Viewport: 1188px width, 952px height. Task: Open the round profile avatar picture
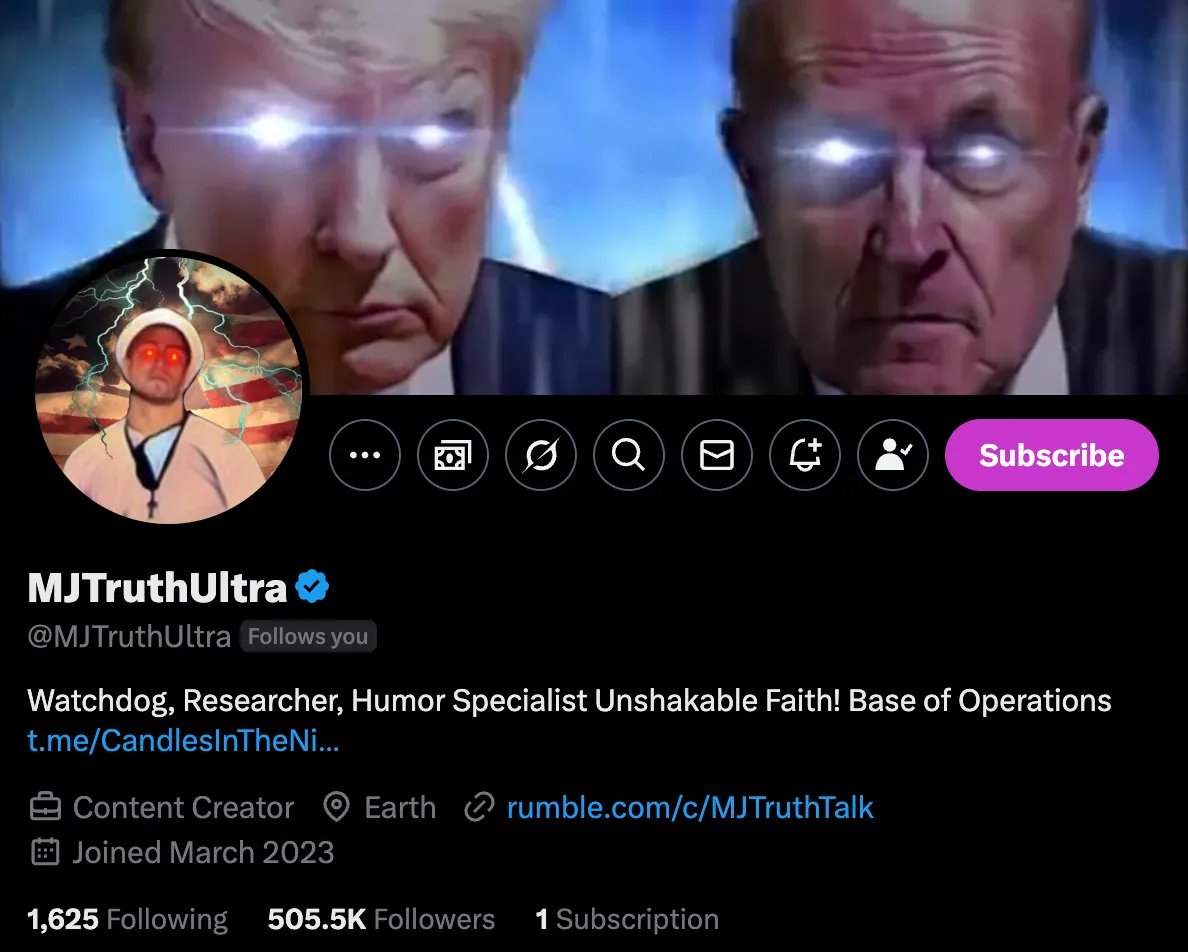(168, 390)
